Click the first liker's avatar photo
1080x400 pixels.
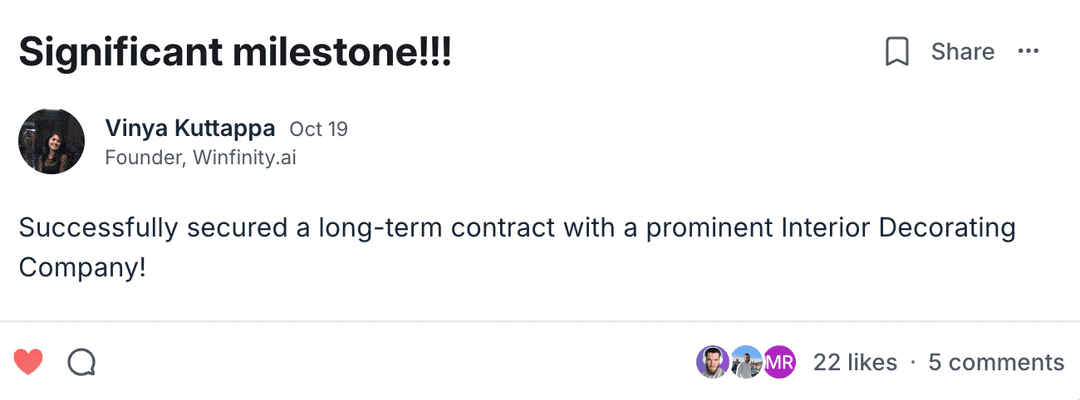tap(712, 362)
